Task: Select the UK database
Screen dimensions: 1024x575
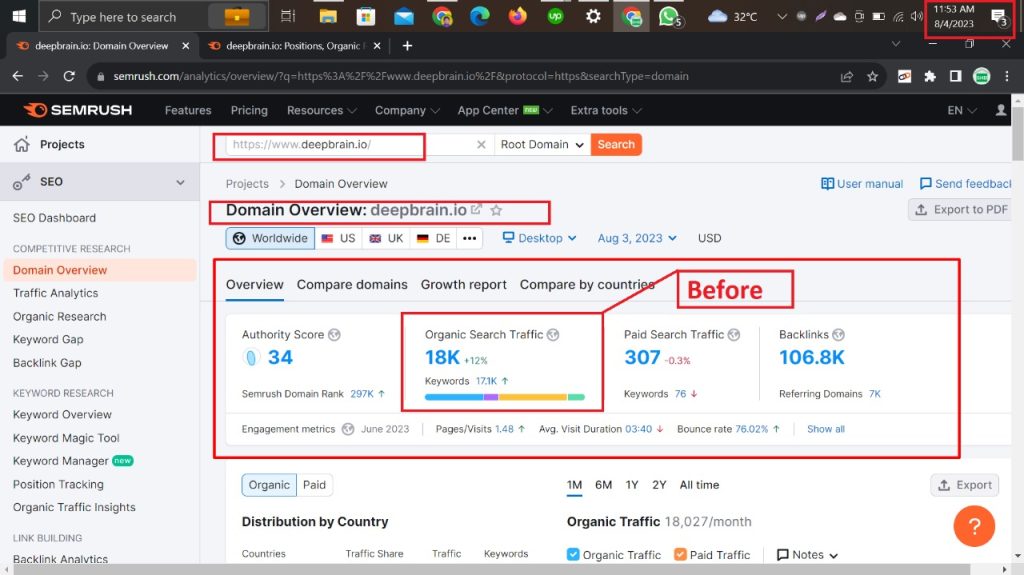Action: tap(386, 238)
